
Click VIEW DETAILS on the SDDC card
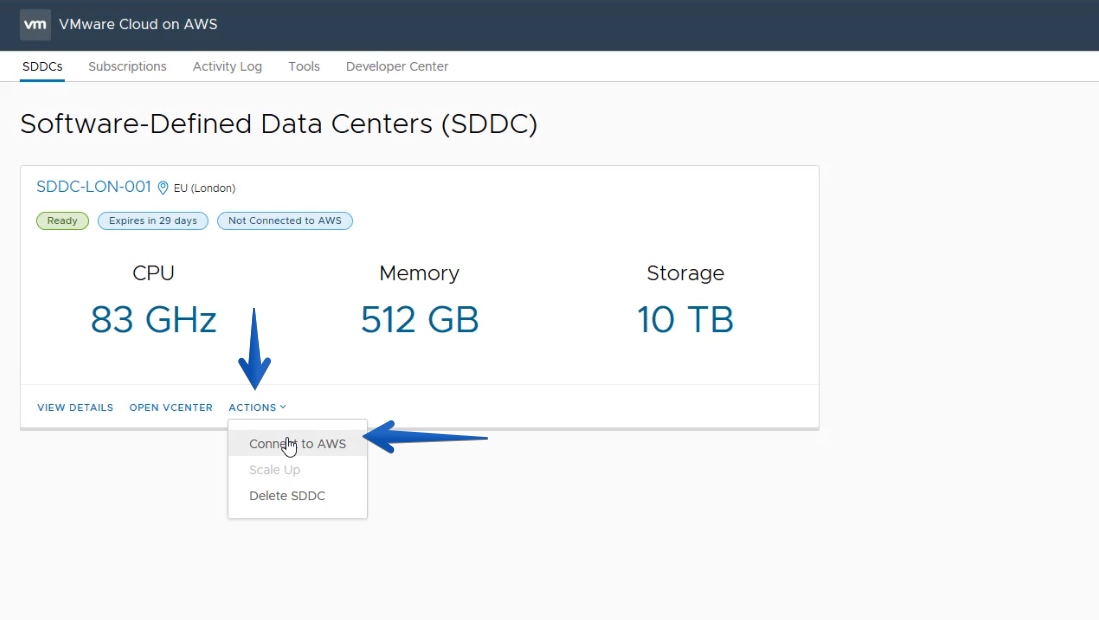click(x=75, y=408)
